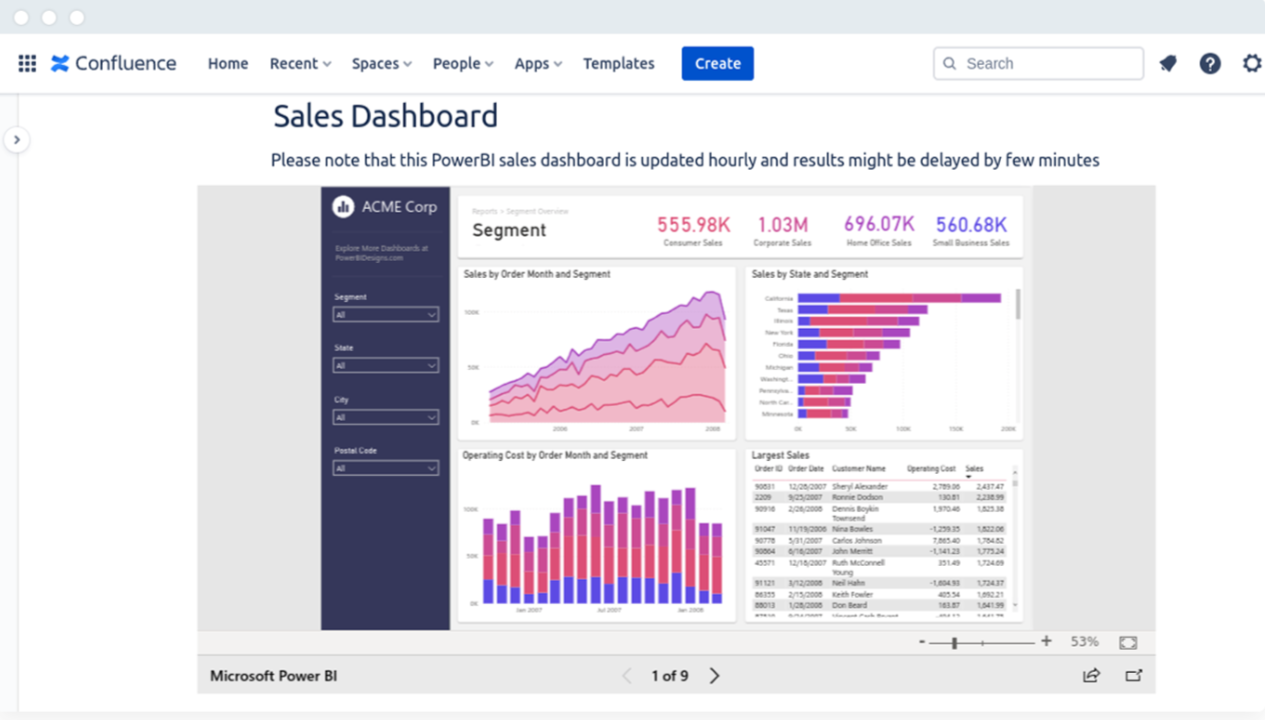Image resolution: width=1265 pixels, height=720 pixels.
Task: Open the Confluence notifications bell
Action: point(1167,63)
